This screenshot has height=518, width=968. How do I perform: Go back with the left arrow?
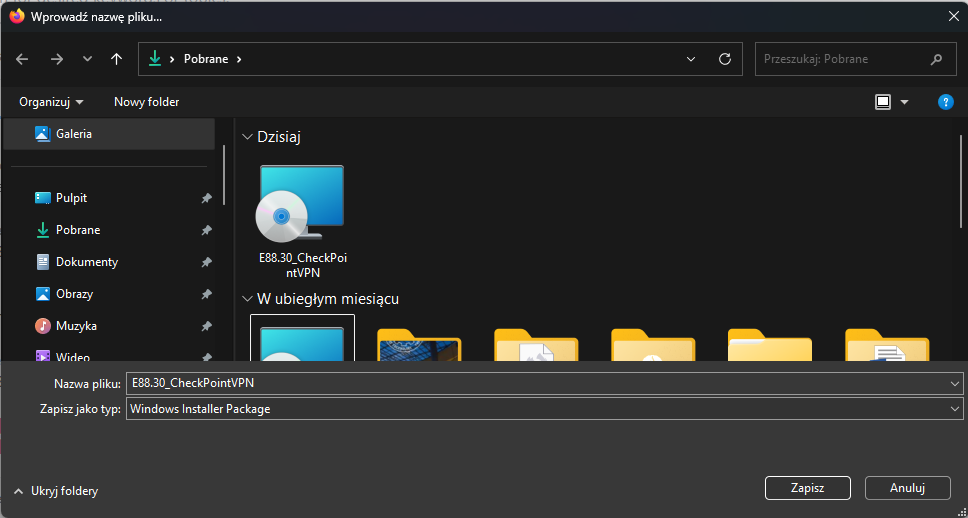[x=22, y=59]
